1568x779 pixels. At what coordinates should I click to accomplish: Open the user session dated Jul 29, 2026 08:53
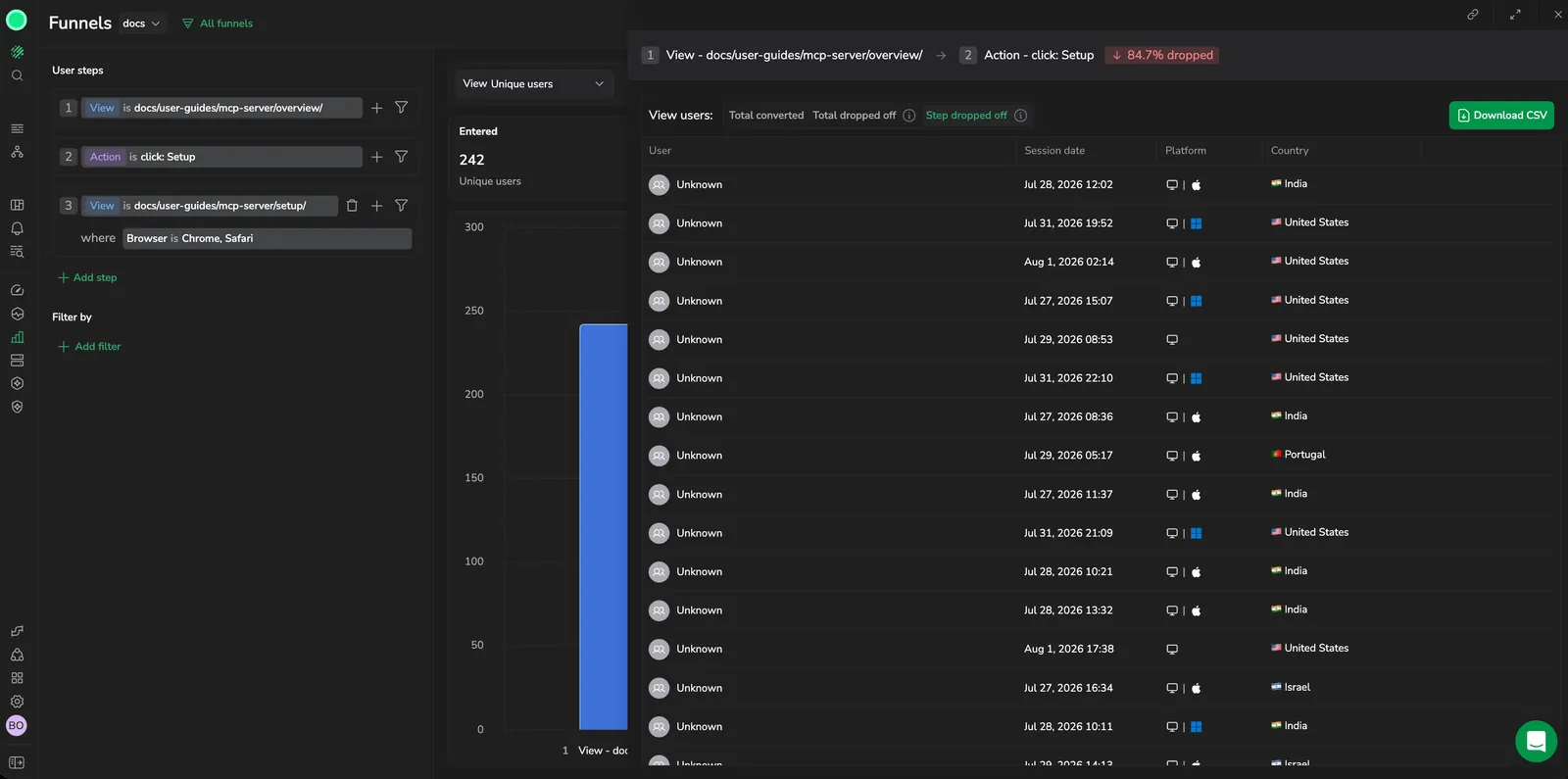tap(1098, 339)
